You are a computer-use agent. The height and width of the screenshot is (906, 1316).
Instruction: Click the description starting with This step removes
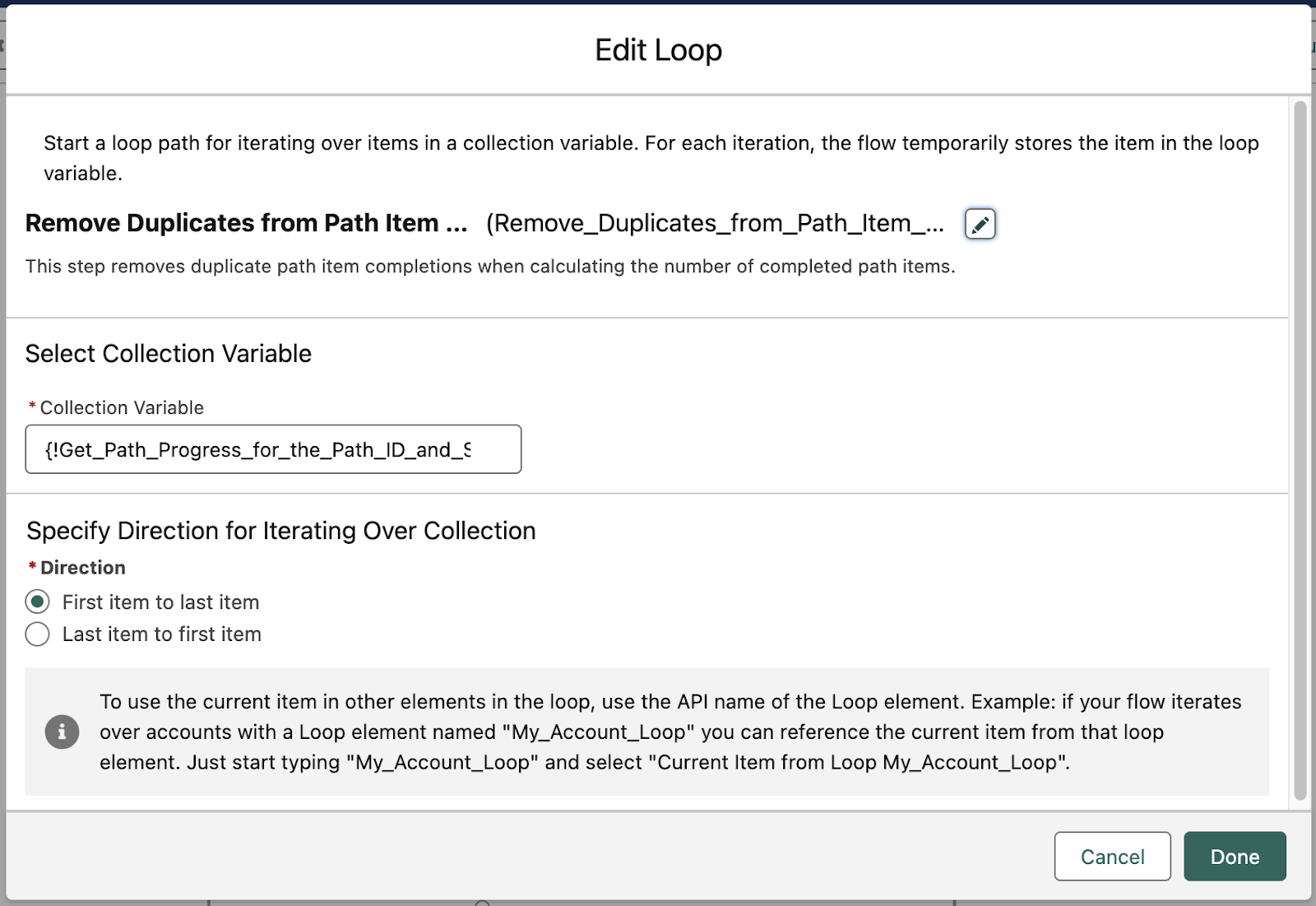490,267
